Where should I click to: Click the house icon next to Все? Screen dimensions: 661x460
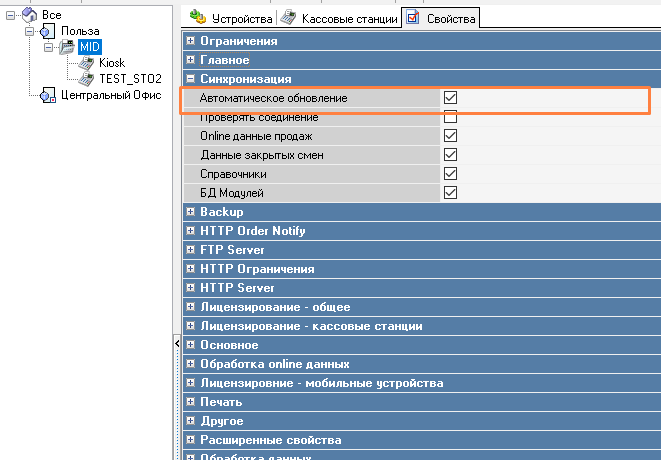coord(30,15)
